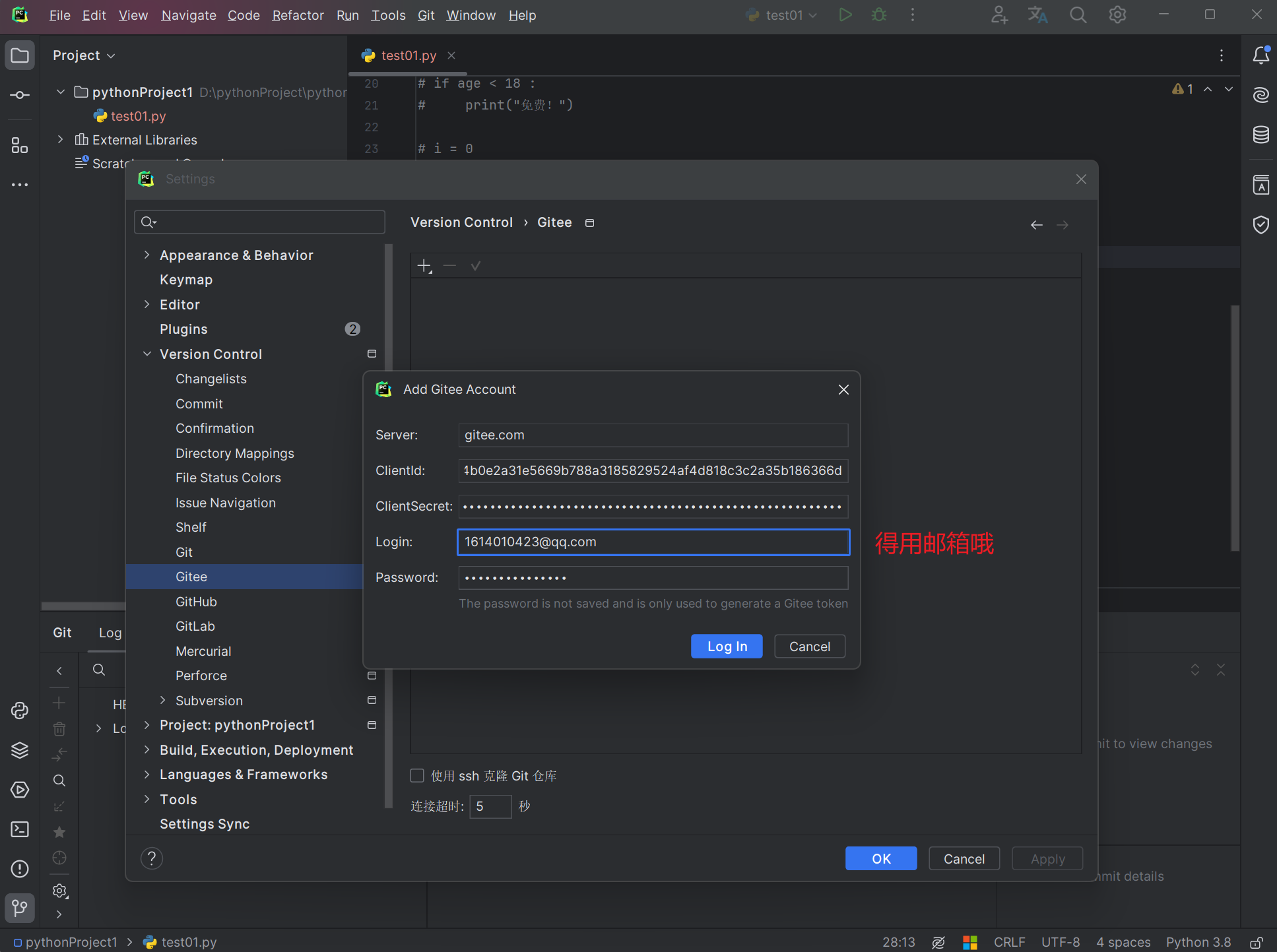This screenshot has width=1277, height=952.
Task: Open the Notifications bell icon
Action: pos(1261,55)
